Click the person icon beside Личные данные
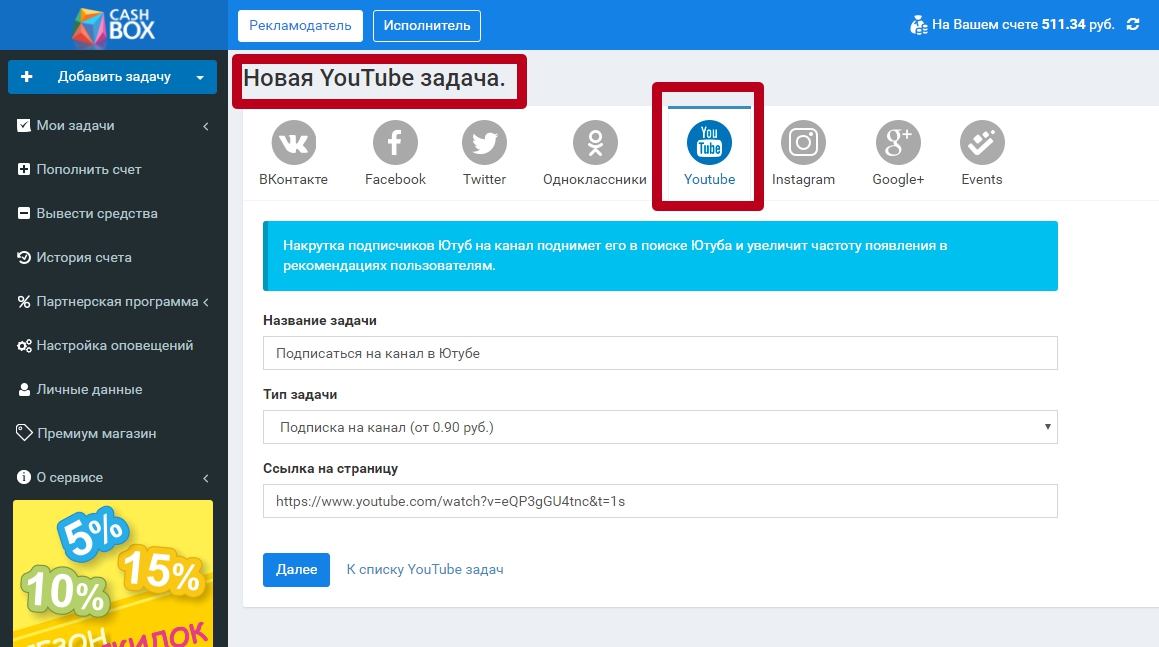1159x647 pixels. [24, 390]
